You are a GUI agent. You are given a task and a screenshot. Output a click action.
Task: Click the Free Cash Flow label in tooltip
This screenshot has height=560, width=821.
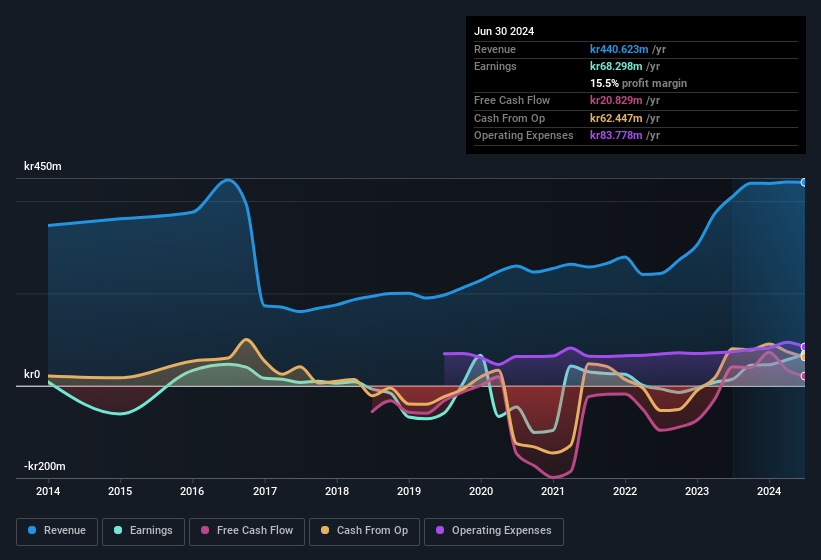(512, 100)
